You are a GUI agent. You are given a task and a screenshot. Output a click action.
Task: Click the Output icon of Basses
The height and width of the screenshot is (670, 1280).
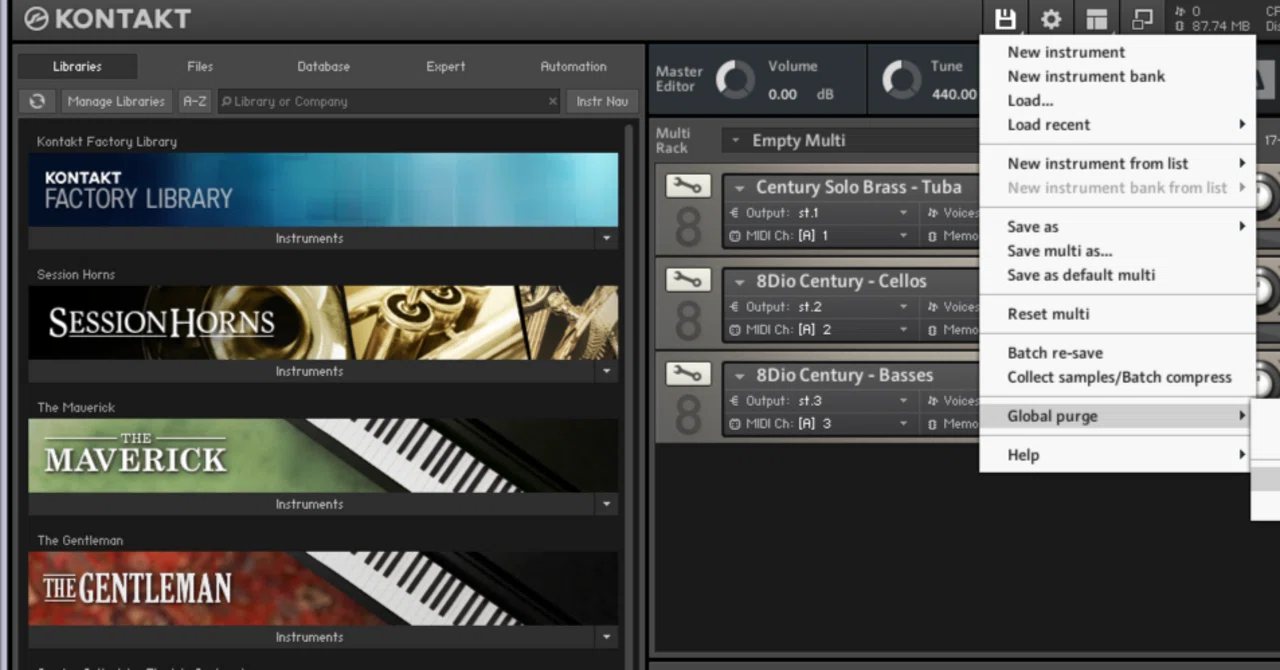[735, 401]
